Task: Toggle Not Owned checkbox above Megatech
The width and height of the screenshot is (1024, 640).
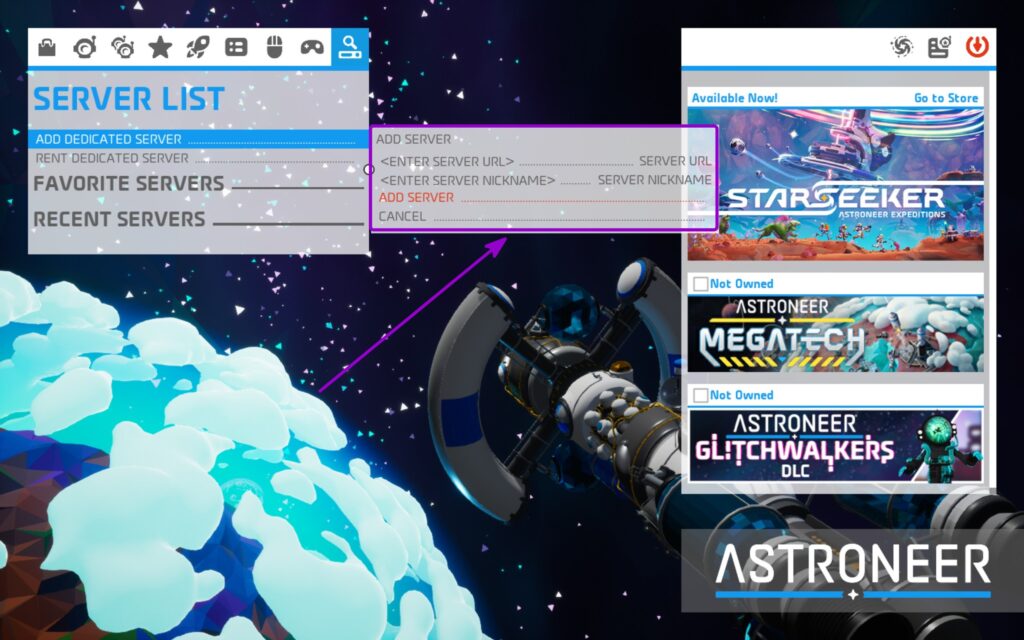Action: [701, 284]
